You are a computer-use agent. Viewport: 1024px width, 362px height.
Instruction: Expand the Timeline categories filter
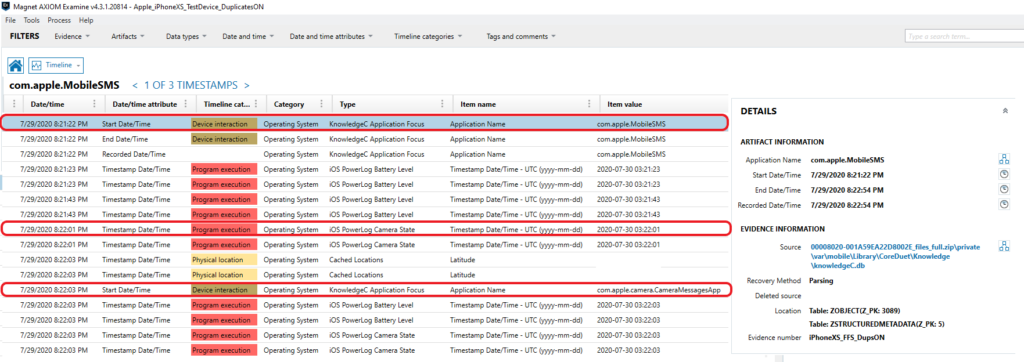[x=428, y=37]
